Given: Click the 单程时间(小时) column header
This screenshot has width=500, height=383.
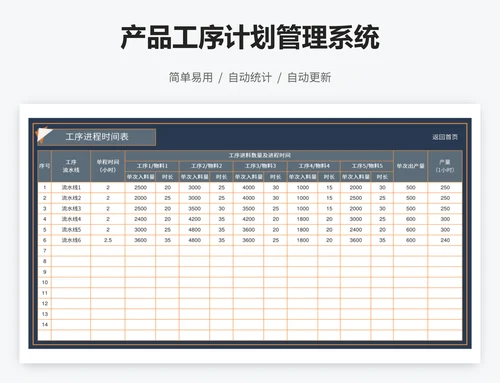Looking at the screenshot, I should [108, 166].
